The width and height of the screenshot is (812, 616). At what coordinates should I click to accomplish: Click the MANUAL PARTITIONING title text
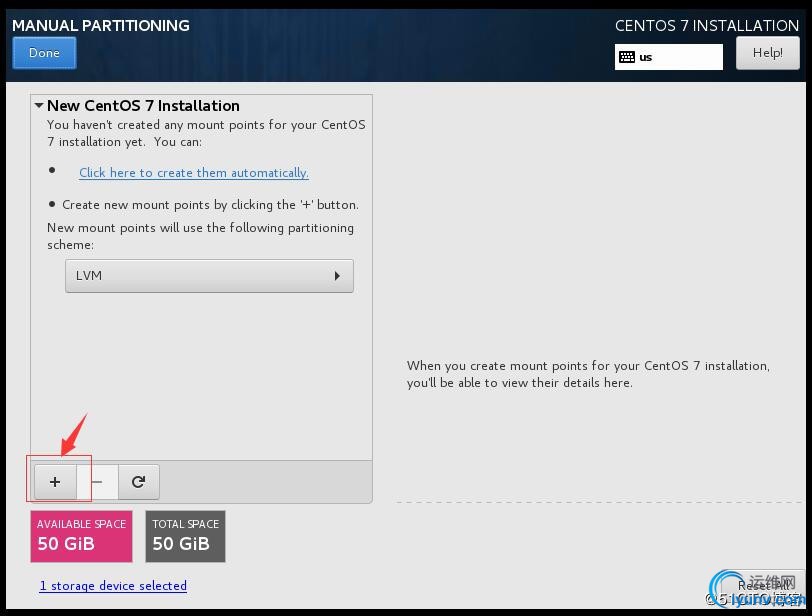[100, 25]
